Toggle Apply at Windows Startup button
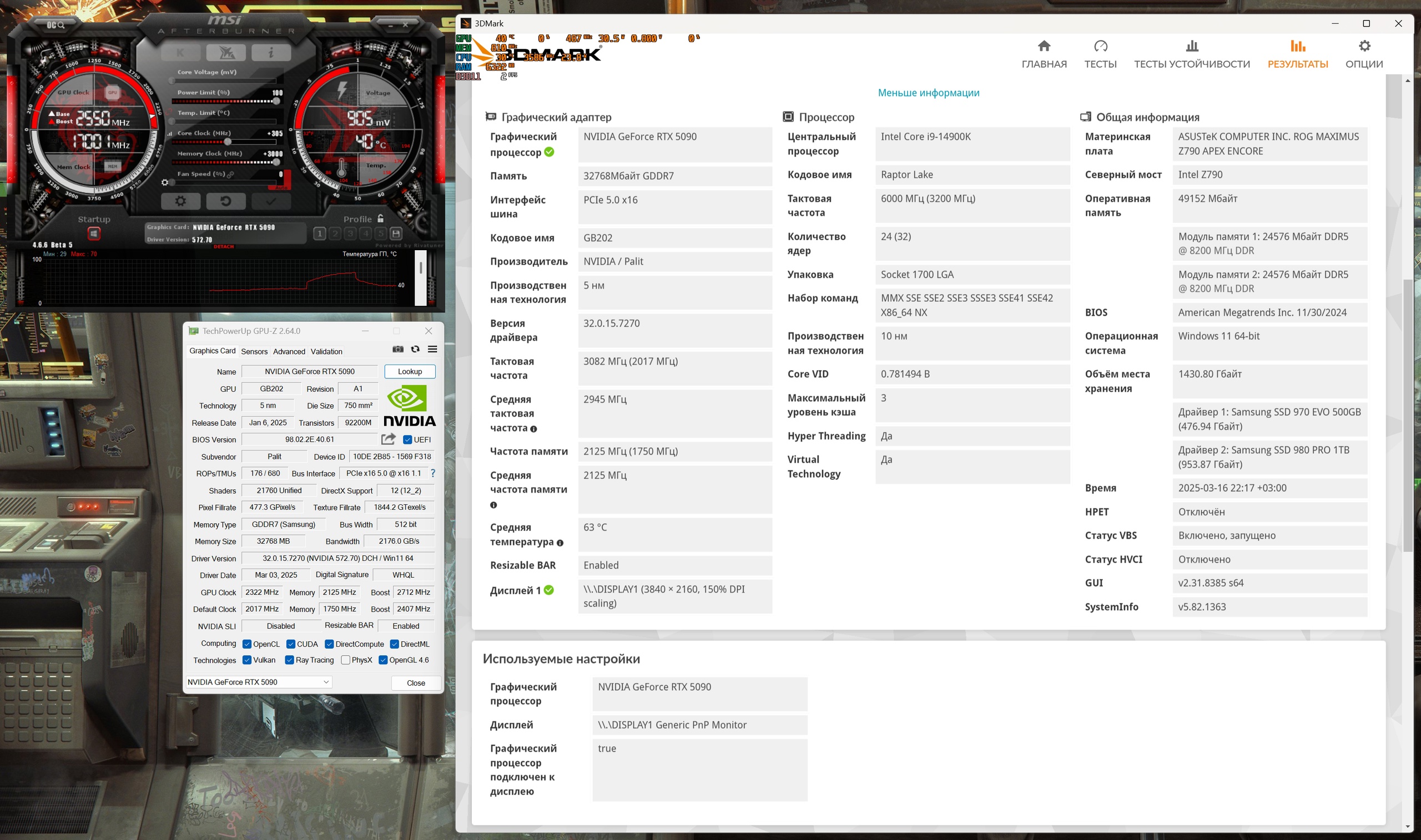 pos(94,233)
